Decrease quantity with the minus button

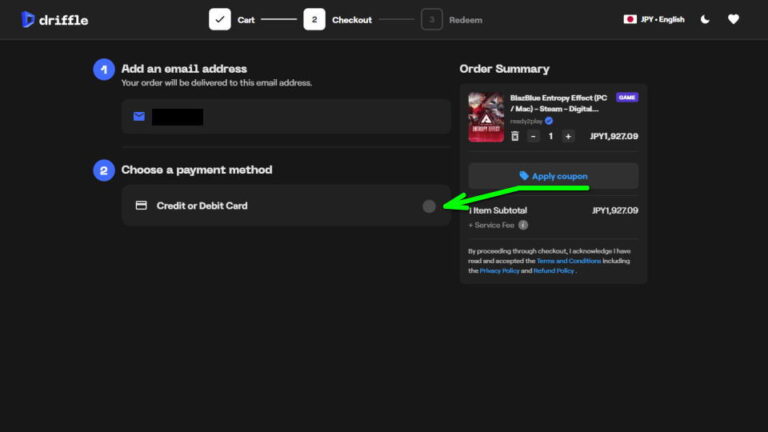click(x=534, y=136)
